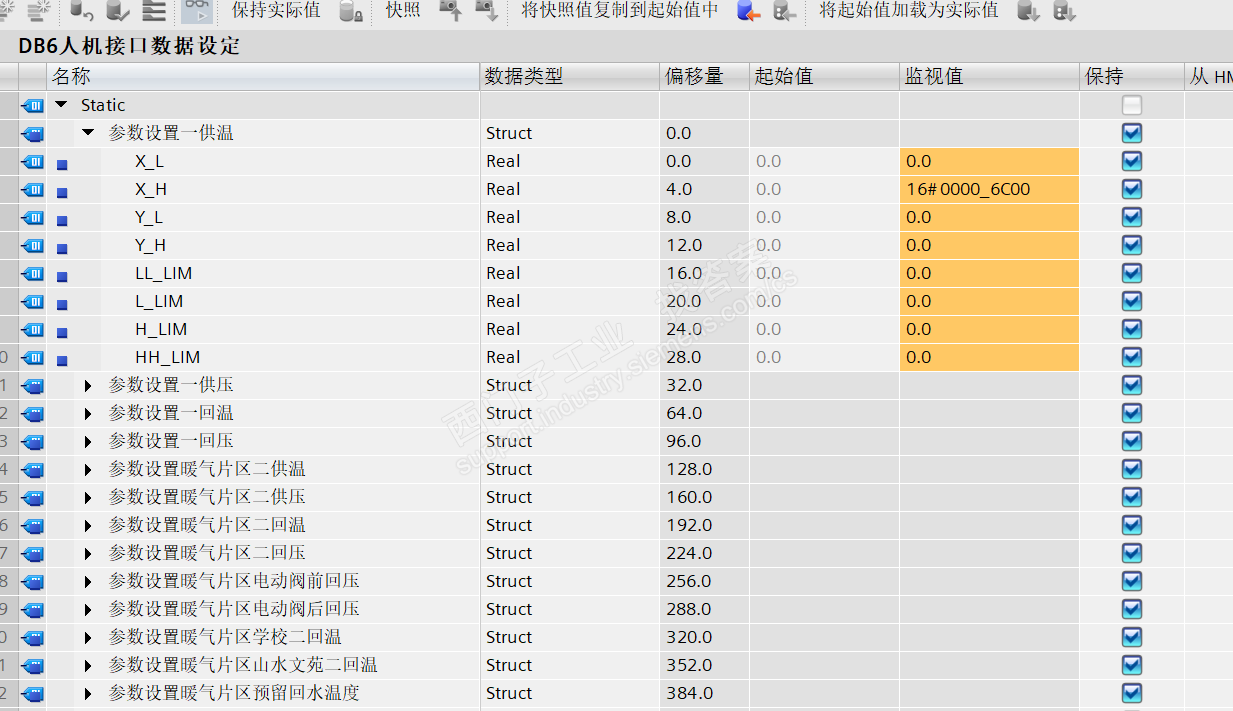1233x711 pixels.
Task: Uncheck retain checkbox for Y_H row
Action: point(1132,245)
